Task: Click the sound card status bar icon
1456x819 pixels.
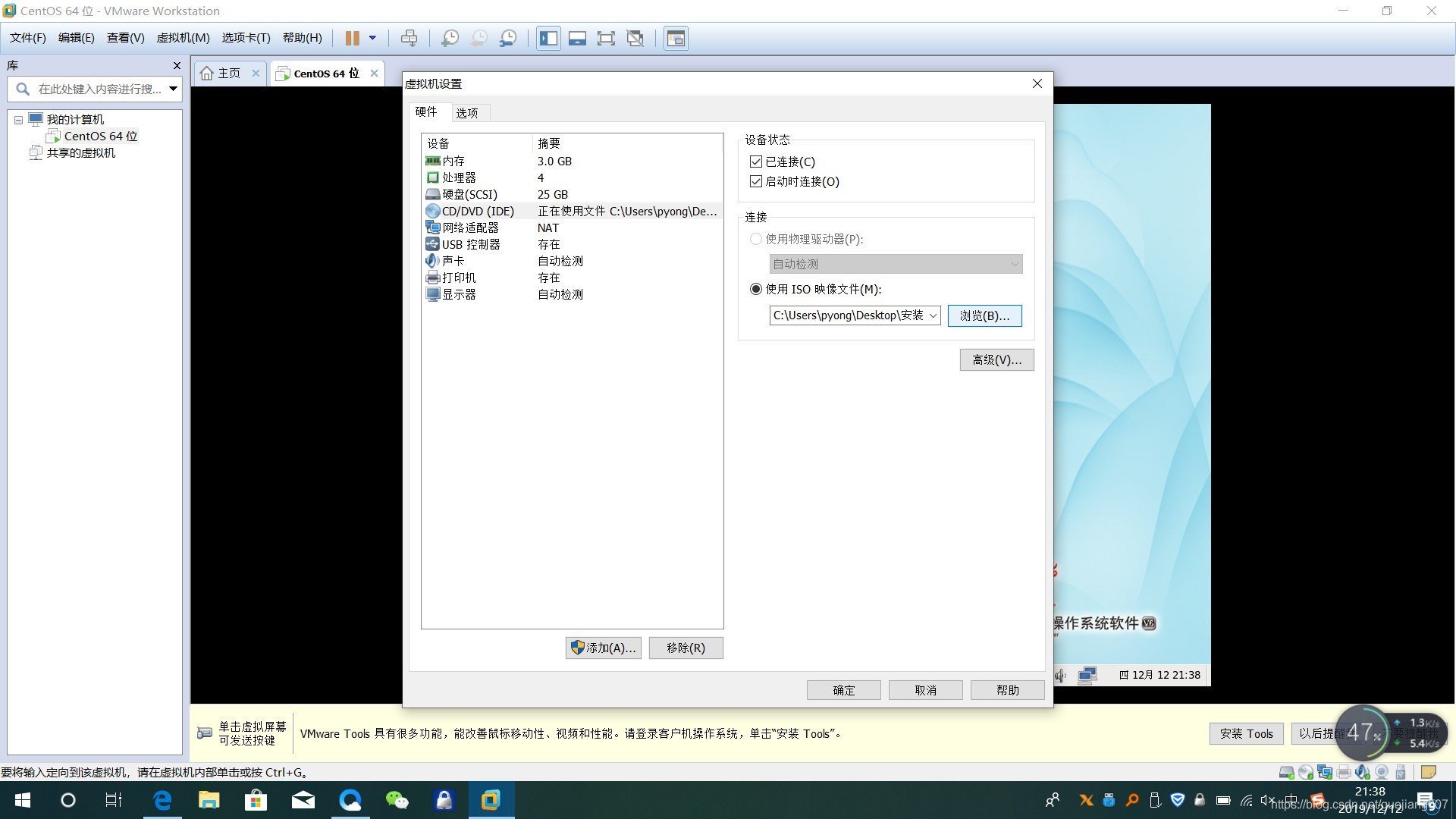Action: point(1363,772)
